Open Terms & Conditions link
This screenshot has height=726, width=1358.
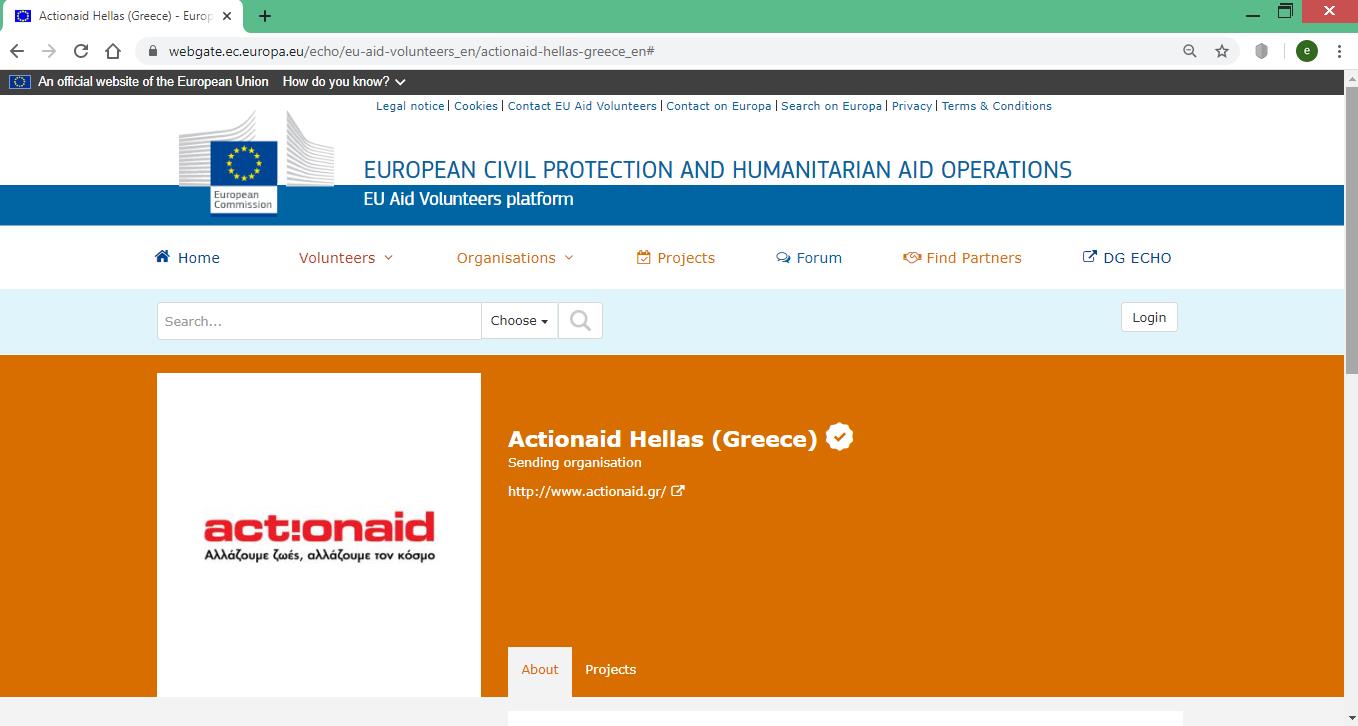pos(997,106)
